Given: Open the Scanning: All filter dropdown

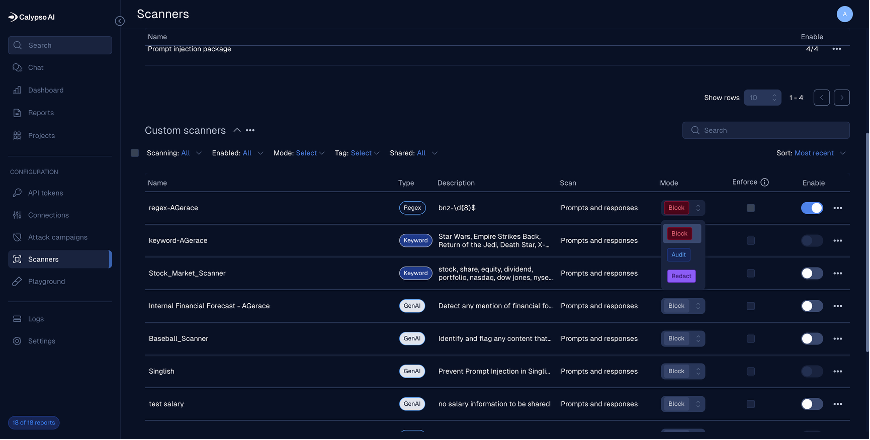Looking at the screenshot, I should click(174, 153).
